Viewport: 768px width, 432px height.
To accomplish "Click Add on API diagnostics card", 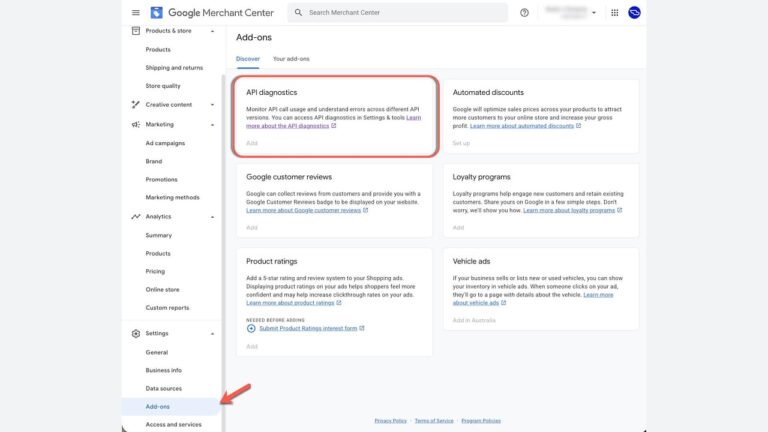I will 252,143.
